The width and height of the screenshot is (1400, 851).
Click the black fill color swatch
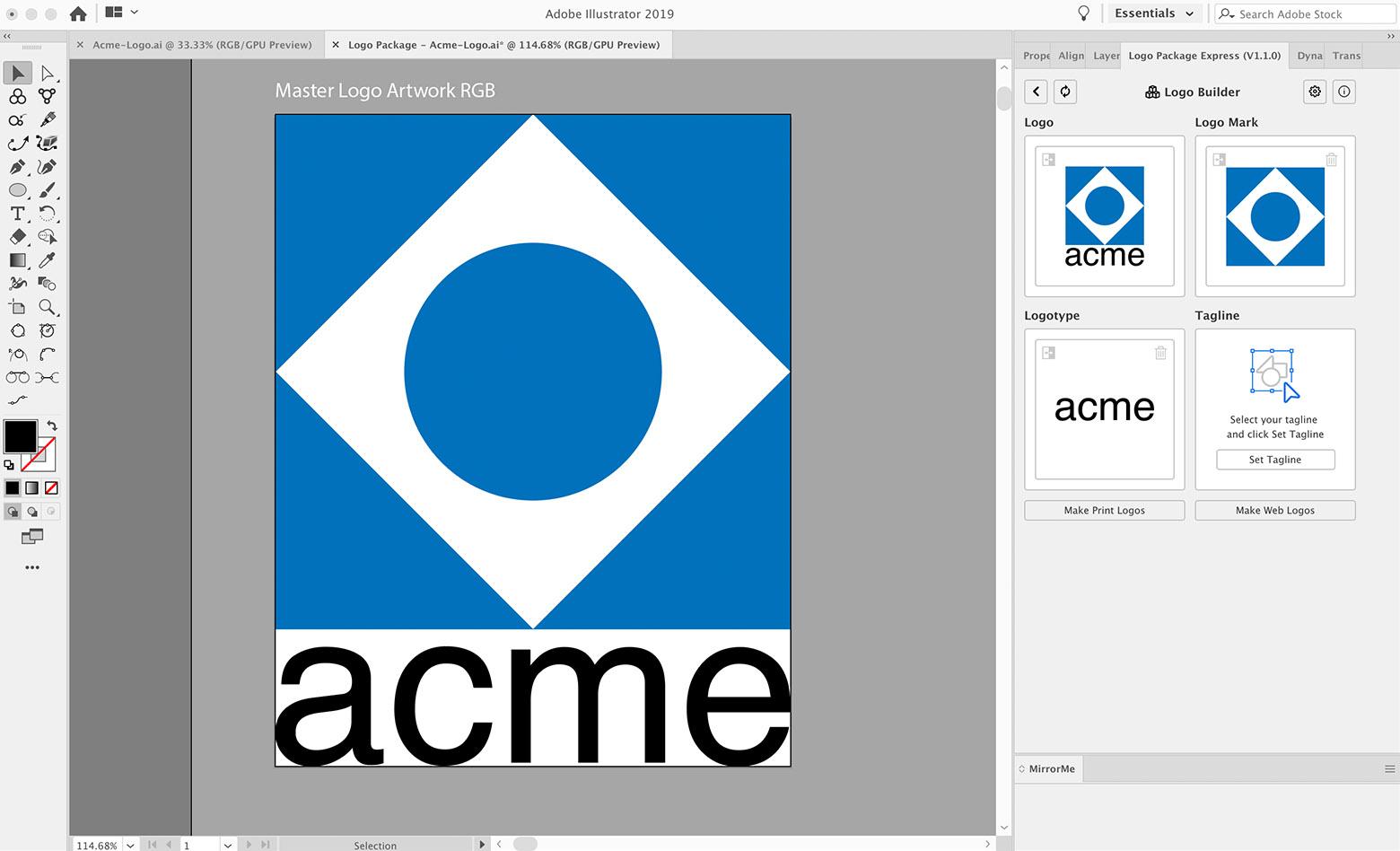(21, 437)
